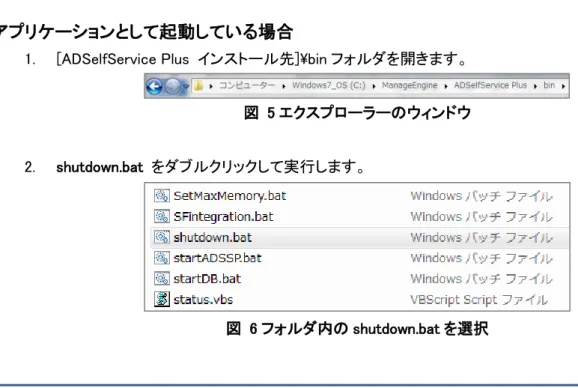Click heading アプリケーションとして起動している場合
The width and height of the screenshot is (578, 388).
tap(146, 32)
